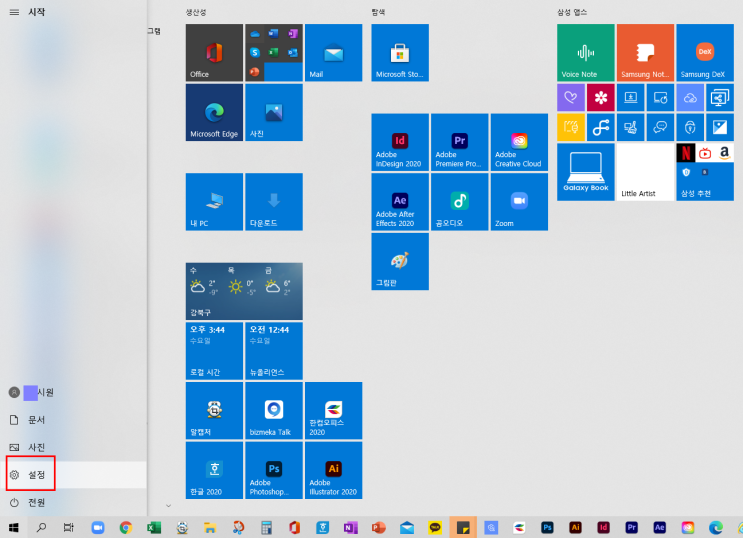Open the 로컬 시간 clock tile
Image resolution: width=743 pixels, height=538 pixels.
tap(214, 351)
